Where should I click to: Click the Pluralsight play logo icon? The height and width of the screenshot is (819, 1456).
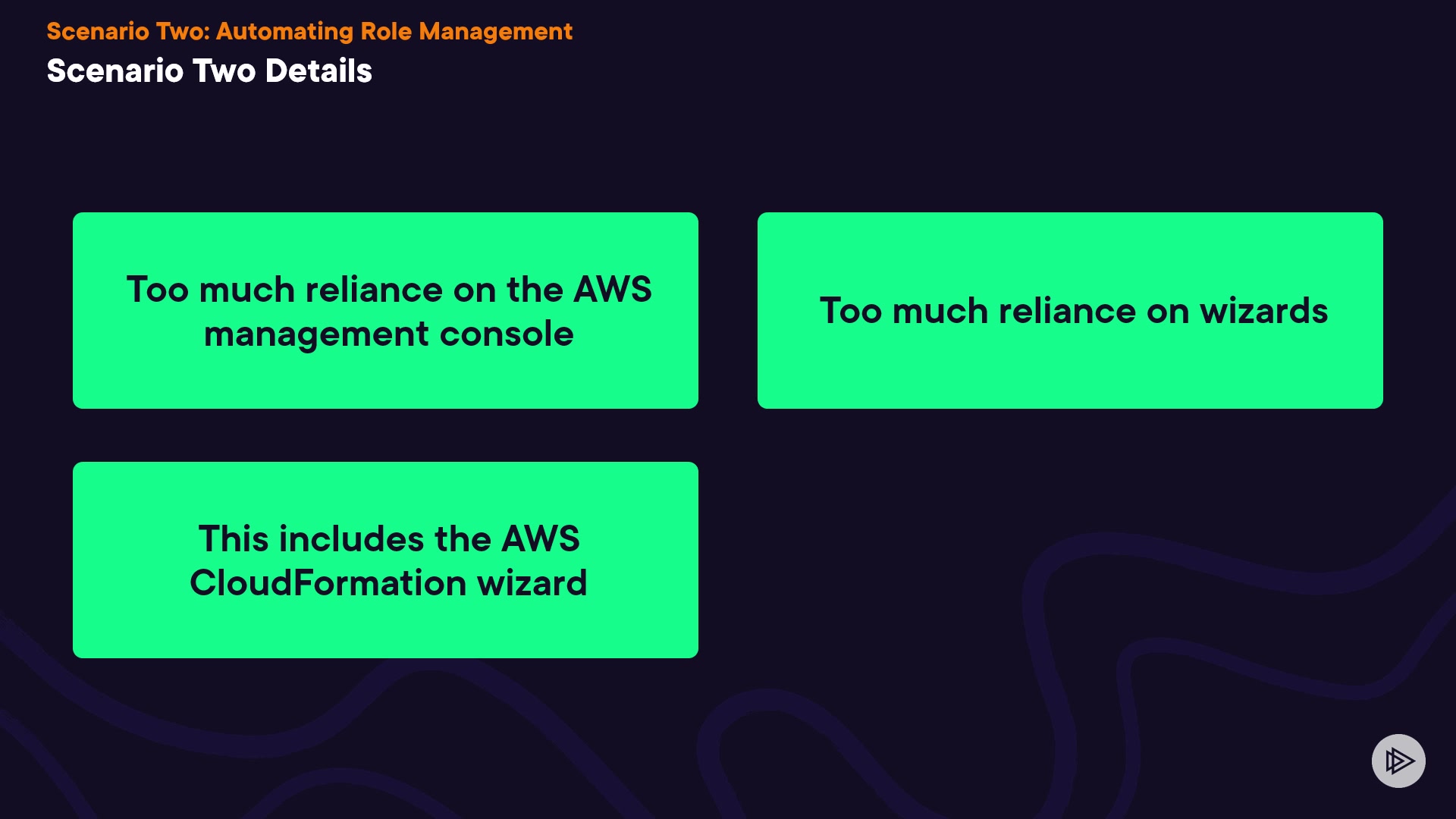click(1398, 761)
